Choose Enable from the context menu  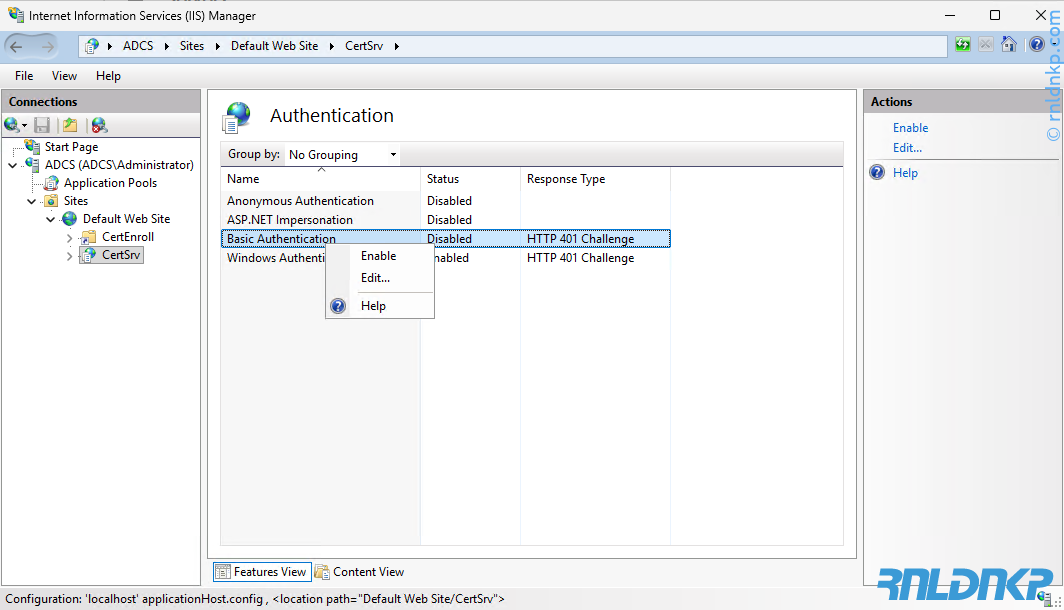[x=378, y=256]
